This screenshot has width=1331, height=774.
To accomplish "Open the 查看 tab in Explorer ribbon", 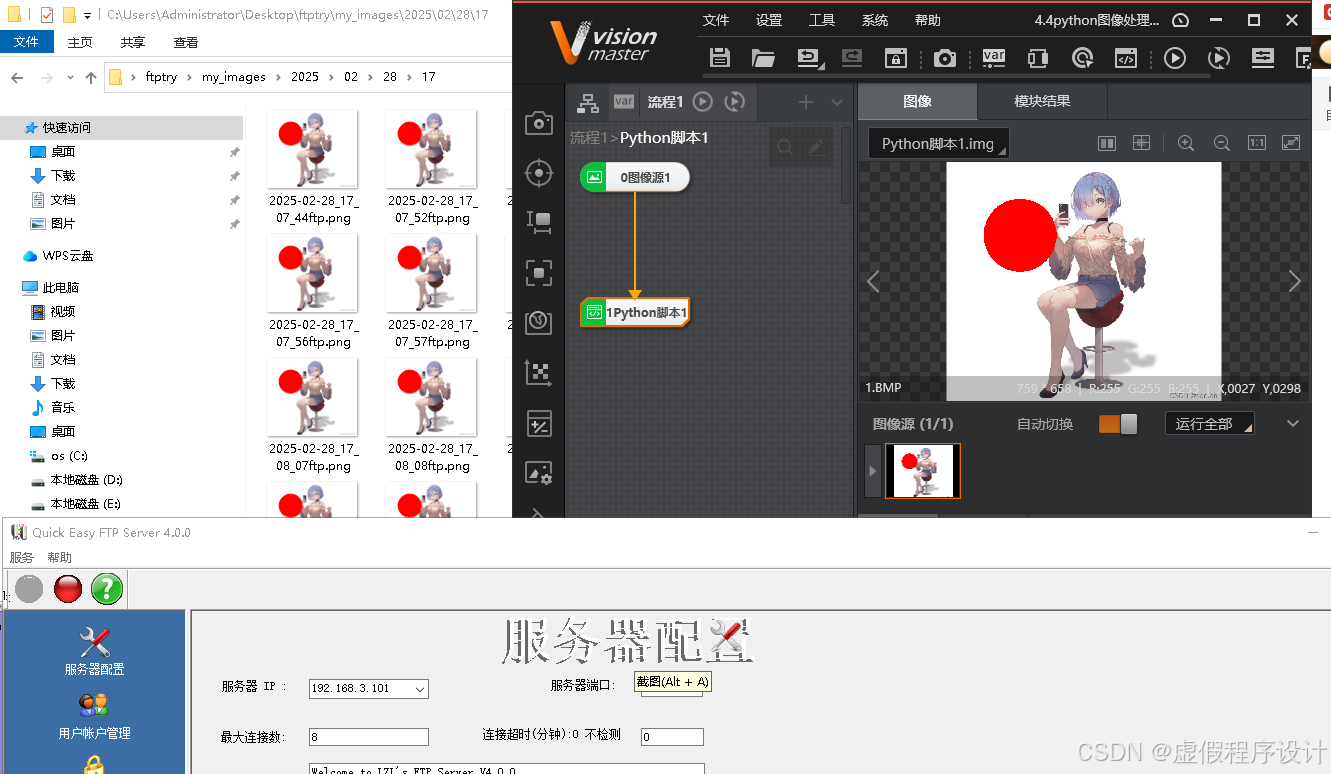I will tap(186, 42).
